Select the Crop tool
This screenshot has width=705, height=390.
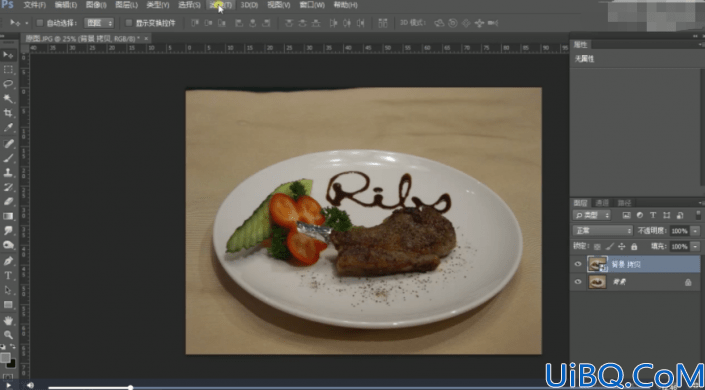pos(8,113)
